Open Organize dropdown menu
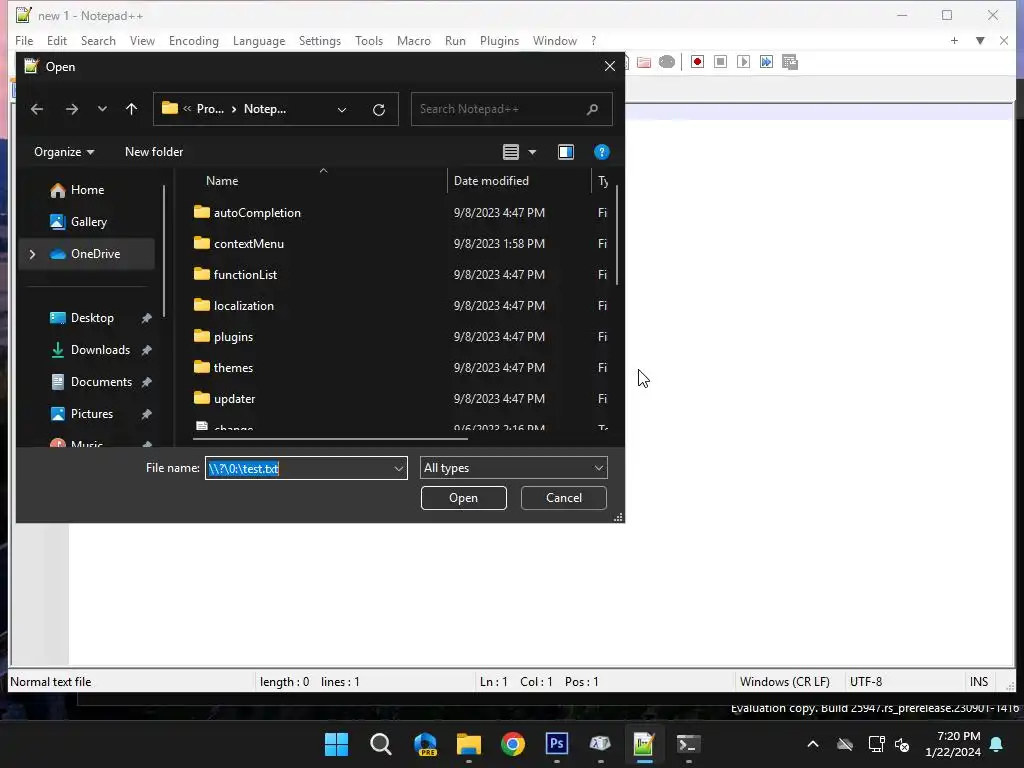The image size is (1024, 768). (64, 152)
